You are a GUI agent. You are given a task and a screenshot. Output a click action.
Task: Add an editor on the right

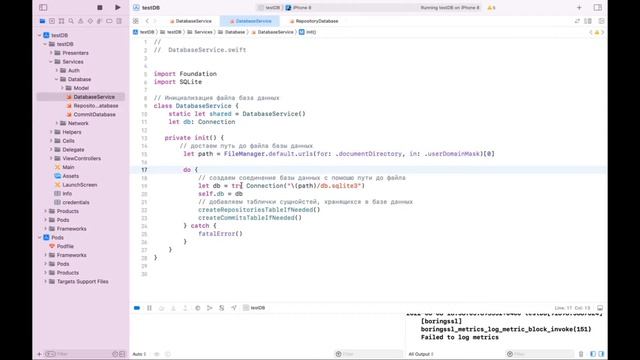pyautogui.click(x=601, y=21)
